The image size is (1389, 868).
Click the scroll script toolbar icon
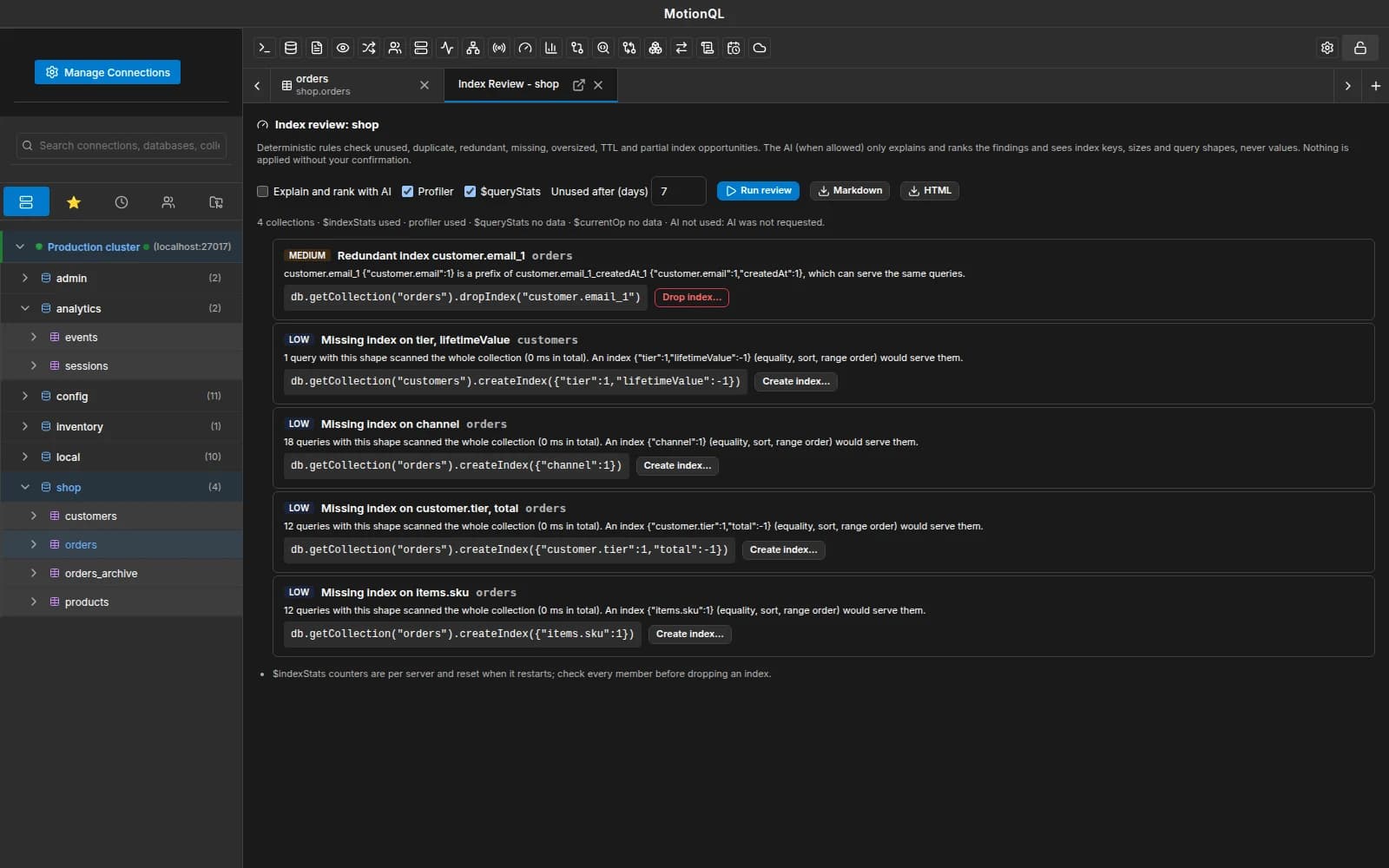tap(708, 48)
